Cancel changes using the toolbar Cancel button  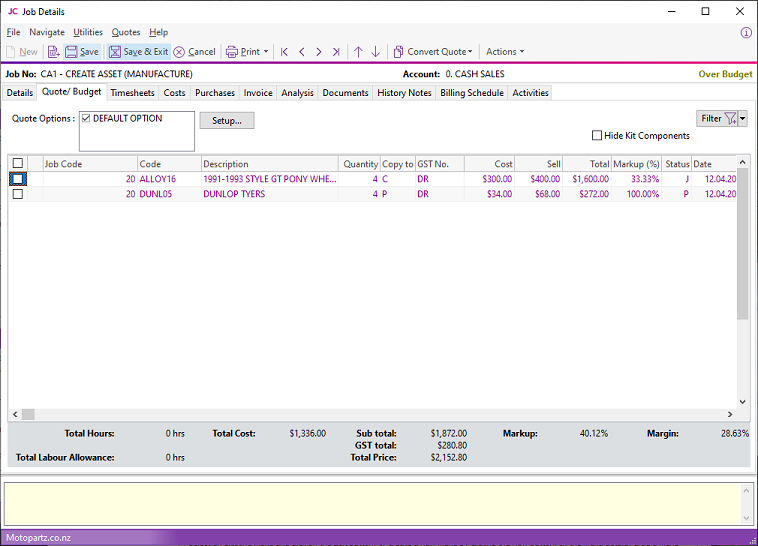pos(194,52)
